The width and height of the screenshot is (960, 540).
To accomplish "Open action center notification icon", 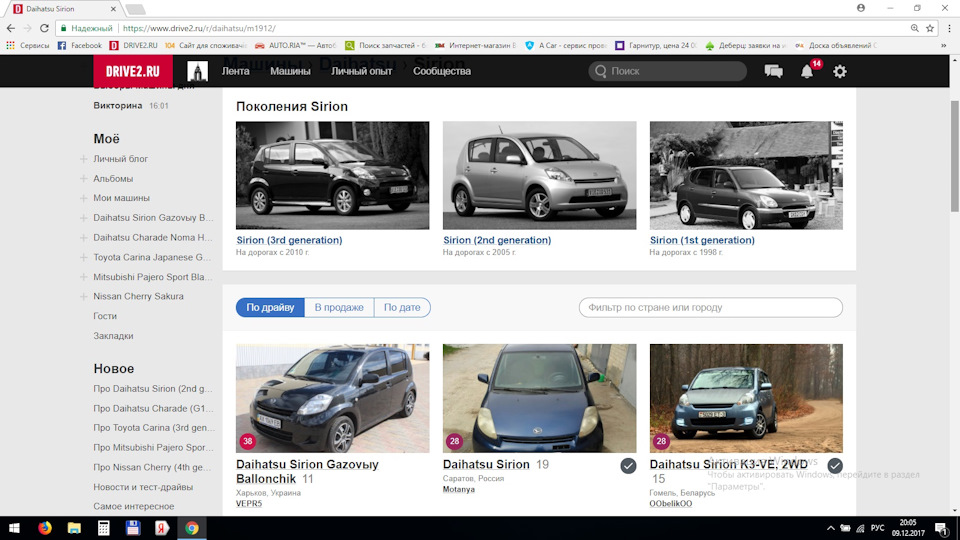I will [x=942, y=528].
